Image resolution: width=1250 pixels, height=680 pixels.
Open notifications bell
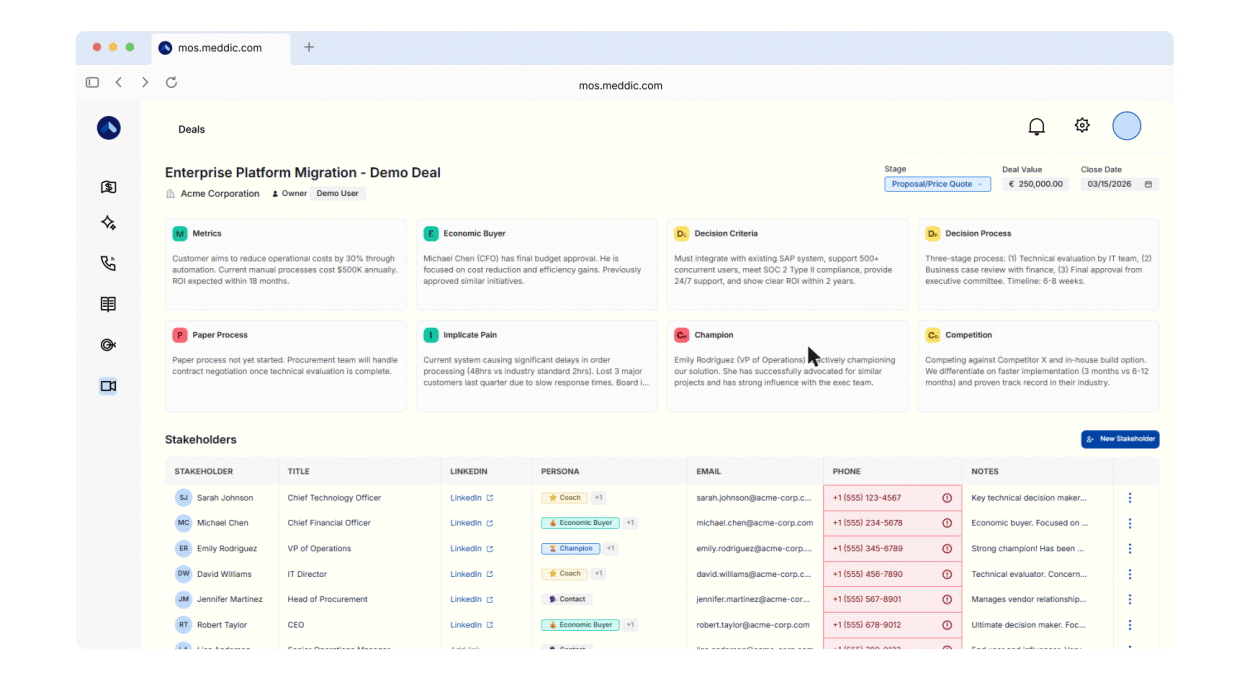(1037, 126)
